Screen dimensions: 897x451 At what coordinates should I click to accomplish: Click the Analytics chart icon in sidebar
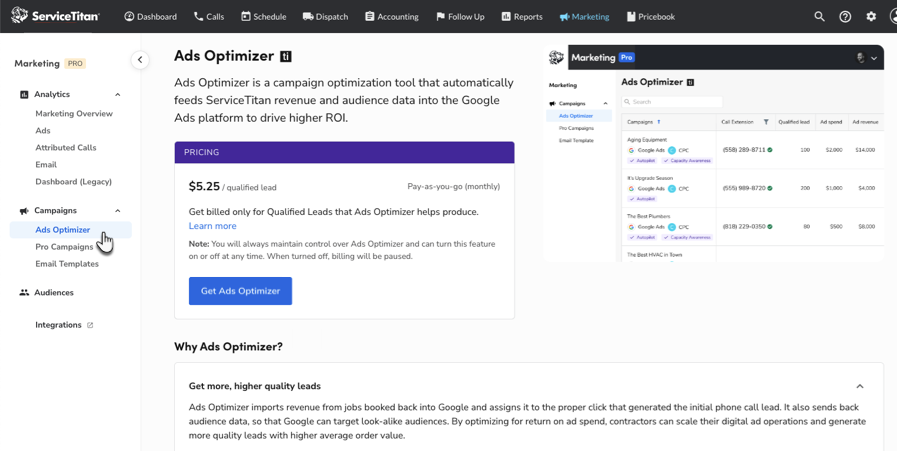click(24, 94)
